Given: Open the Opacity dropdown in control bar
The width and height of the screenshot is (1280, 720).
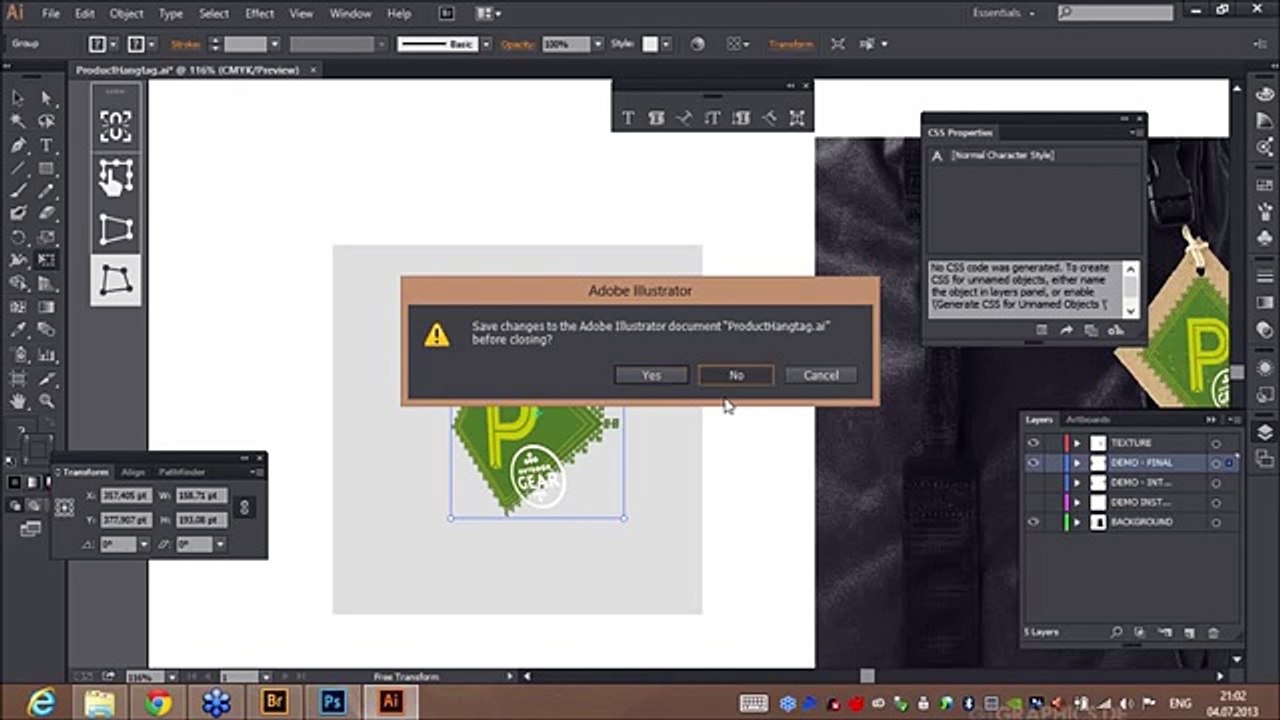Looking at the screenshot, I should (598, 44).
